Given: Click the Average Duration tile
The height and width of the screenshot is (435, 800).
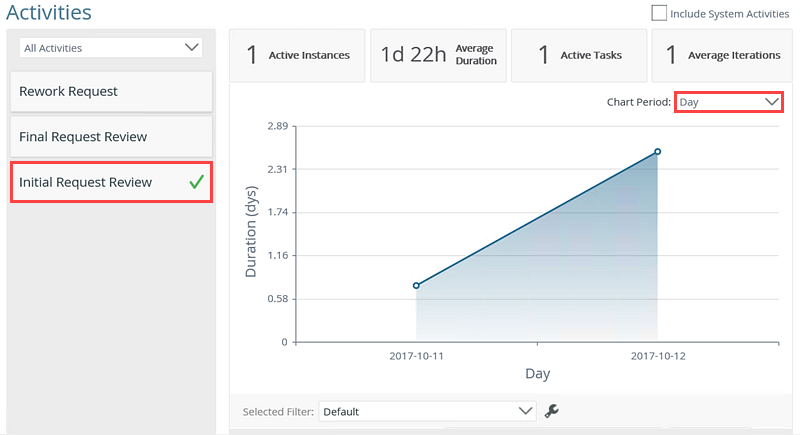Looking at the screenshot, I should [438, 55].
